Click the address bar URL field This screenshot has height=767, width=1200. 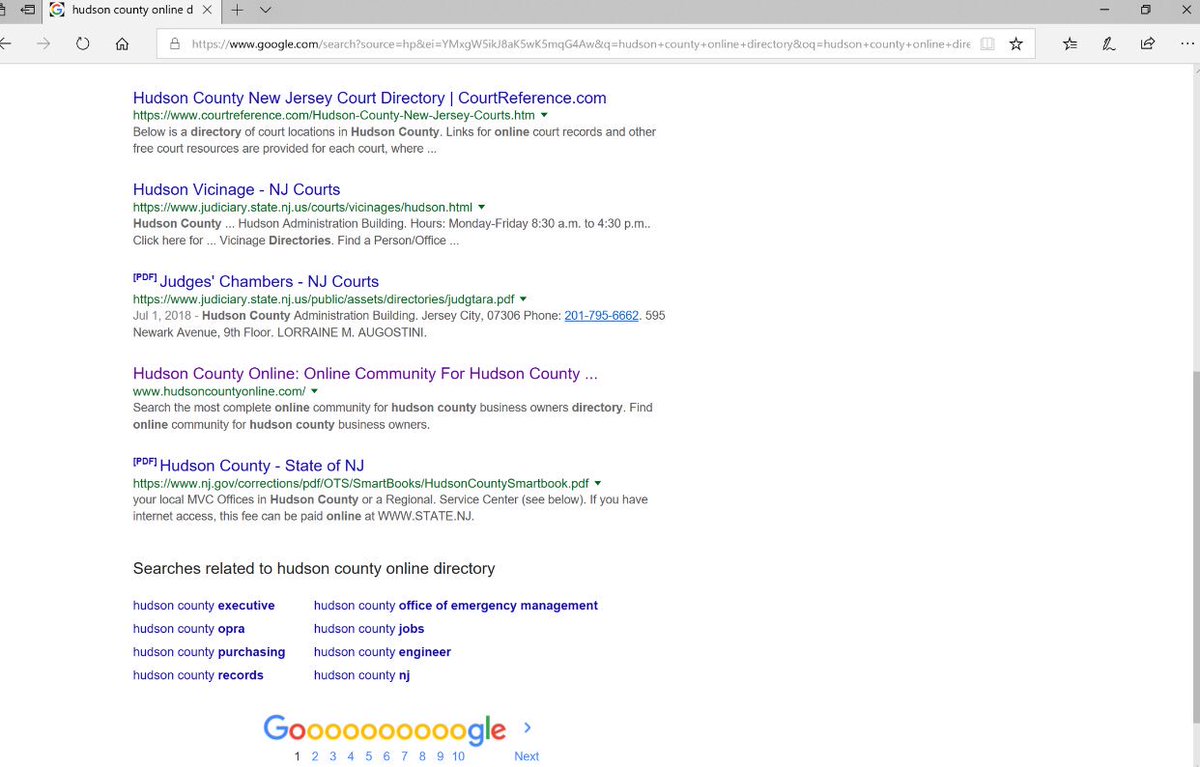pos(580,44)
